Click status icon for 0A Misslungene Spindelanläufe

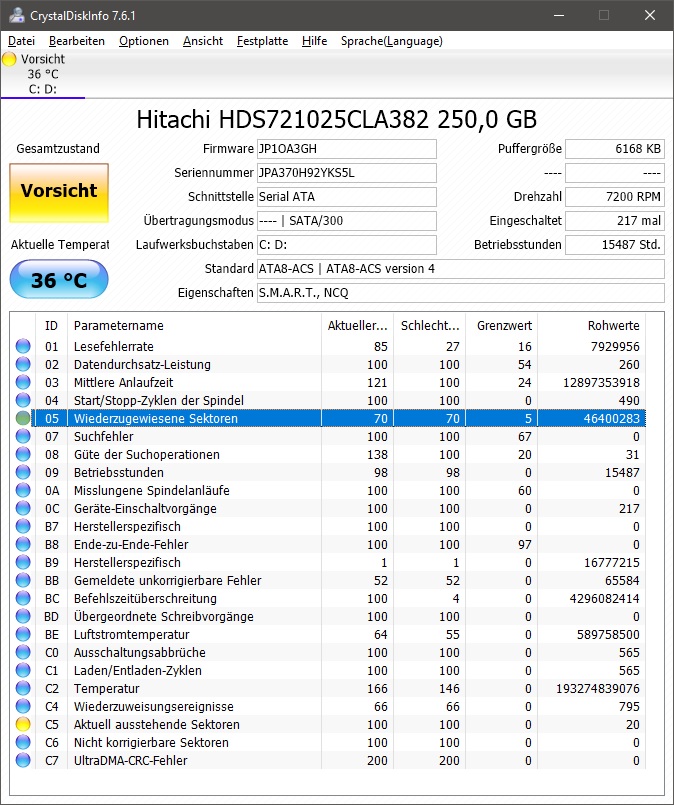click(23, 490)
